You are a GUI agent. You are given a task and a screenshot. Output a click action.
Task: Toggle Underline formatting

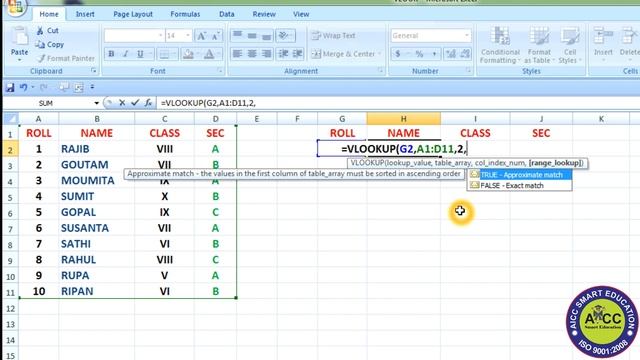[140, 54]
